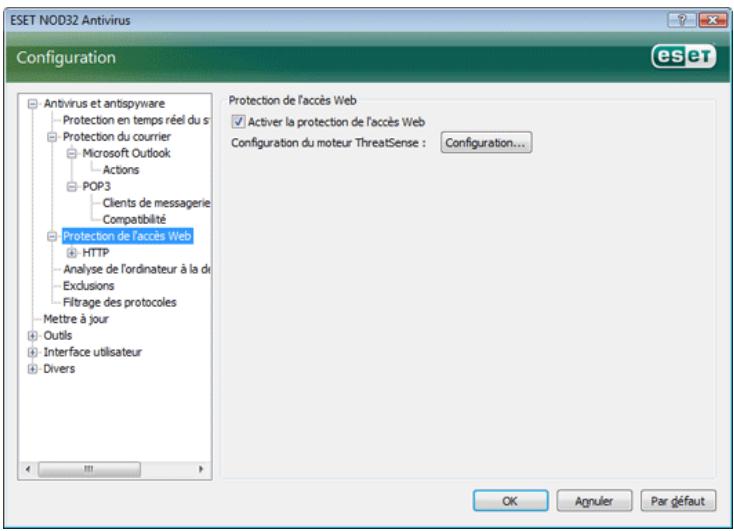Select Exclusions tree item
This screenshot has height=531, width=734.
tap(88, 286)
